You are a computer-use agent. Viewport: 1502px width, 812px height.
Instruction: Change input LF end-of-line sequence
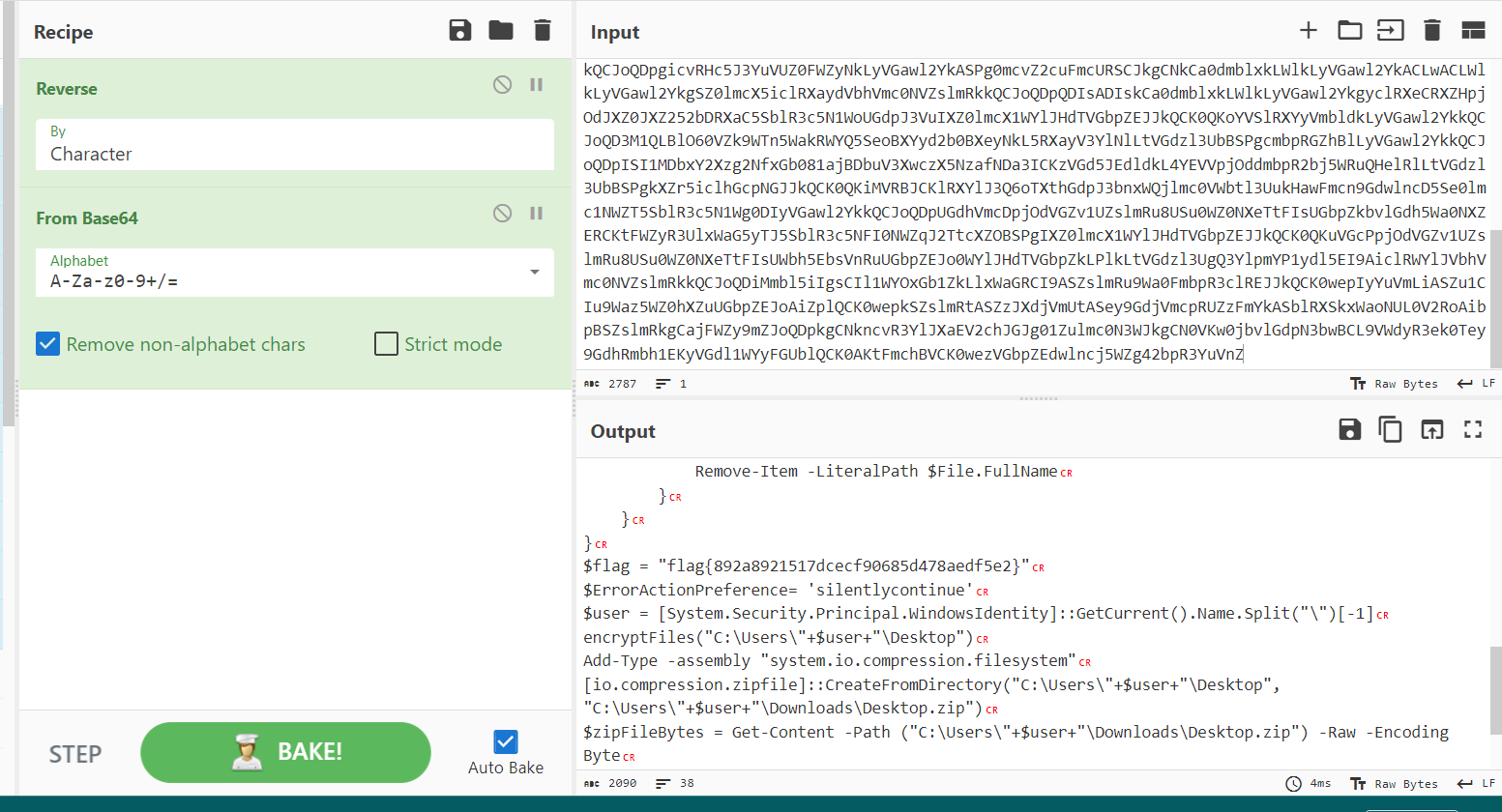pos(1477,384)
